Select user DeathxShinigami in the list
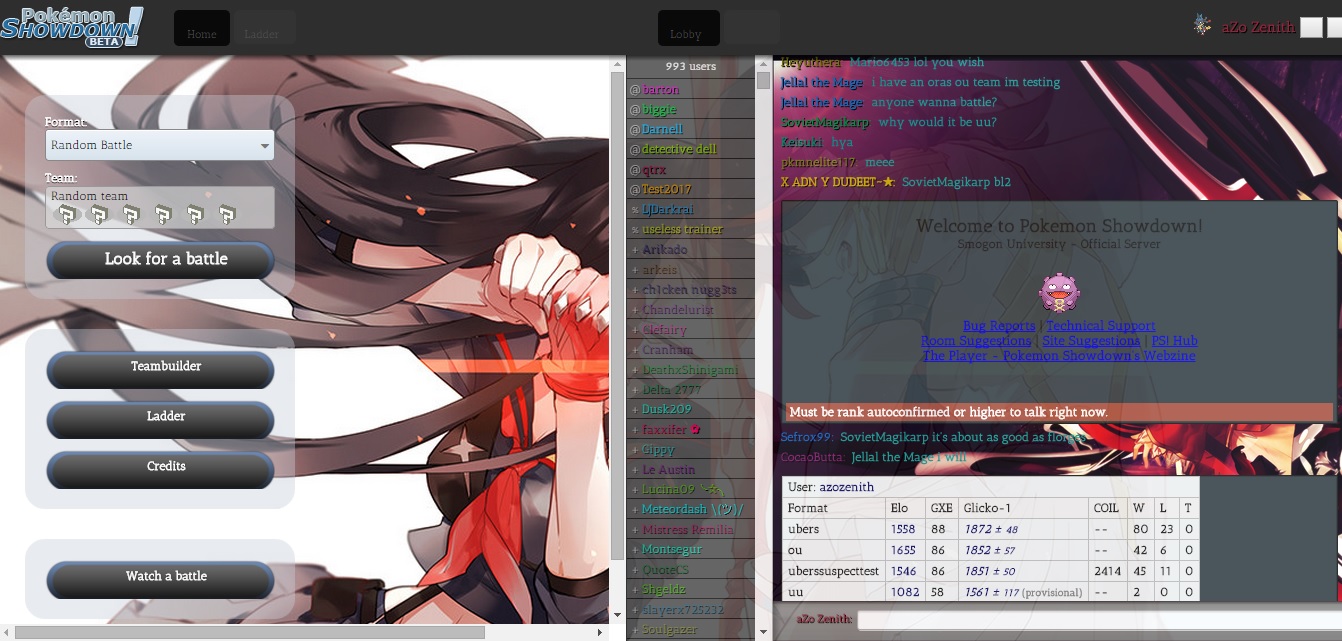The height and width of the screenshot is (641, 1342). [x=691, y=370]
